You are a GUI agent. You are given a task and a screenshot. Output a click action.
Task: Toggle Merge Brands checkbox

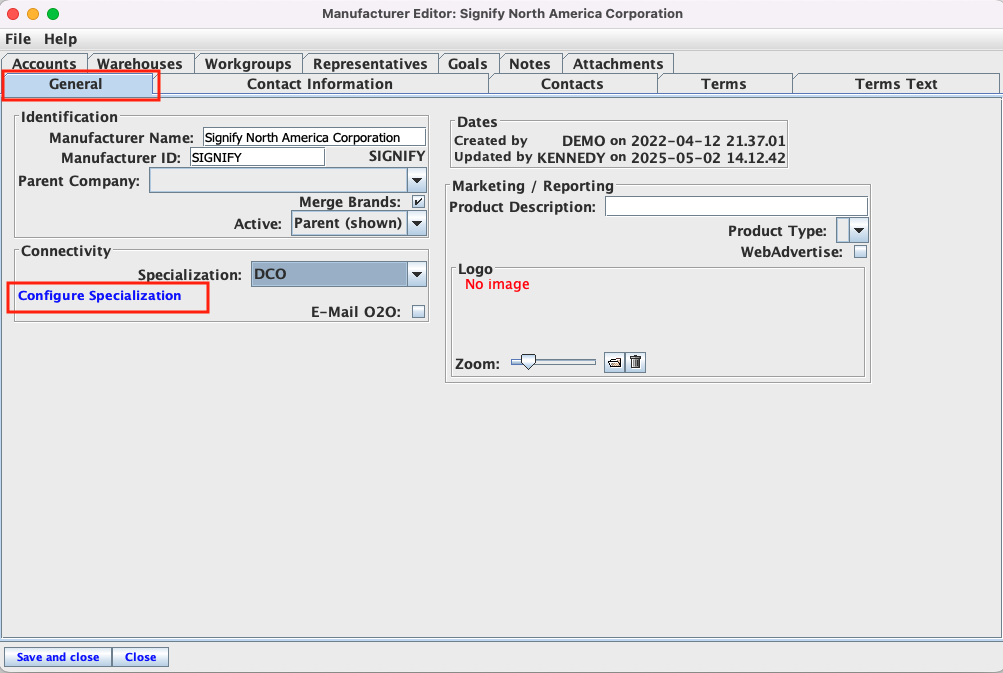point(418,202)
